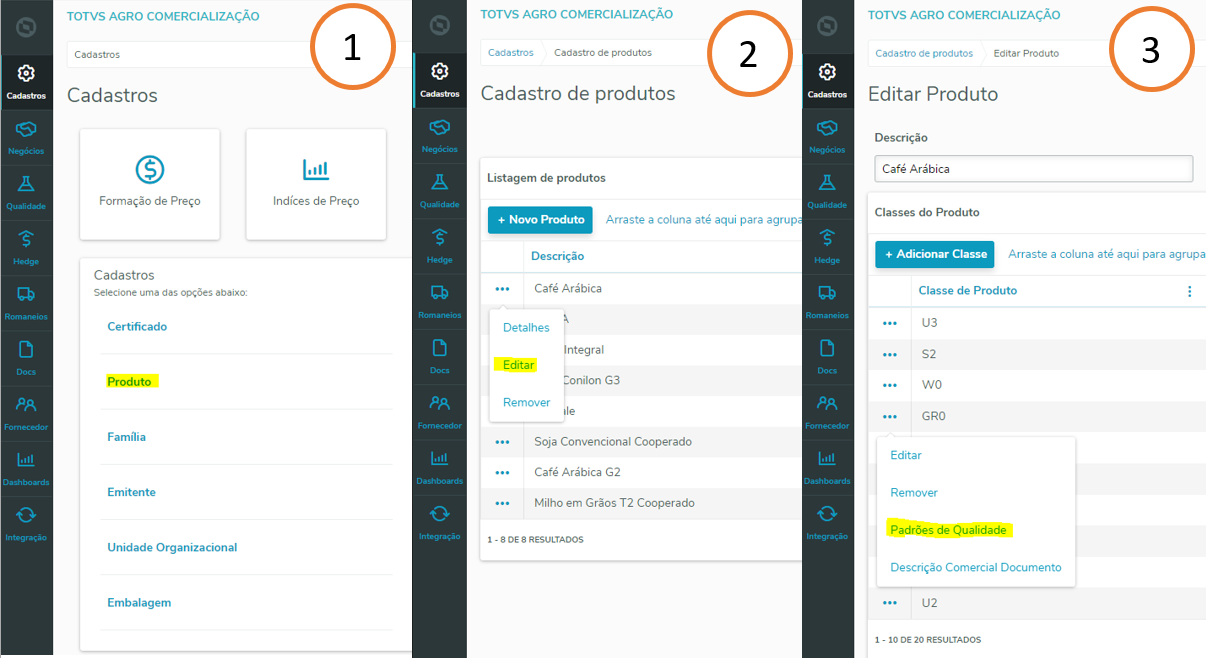Click Romaneios icon in middle panel sidebar
Image resolution: width=1206 pixels, height=658 pixels.
click(439, 292)
